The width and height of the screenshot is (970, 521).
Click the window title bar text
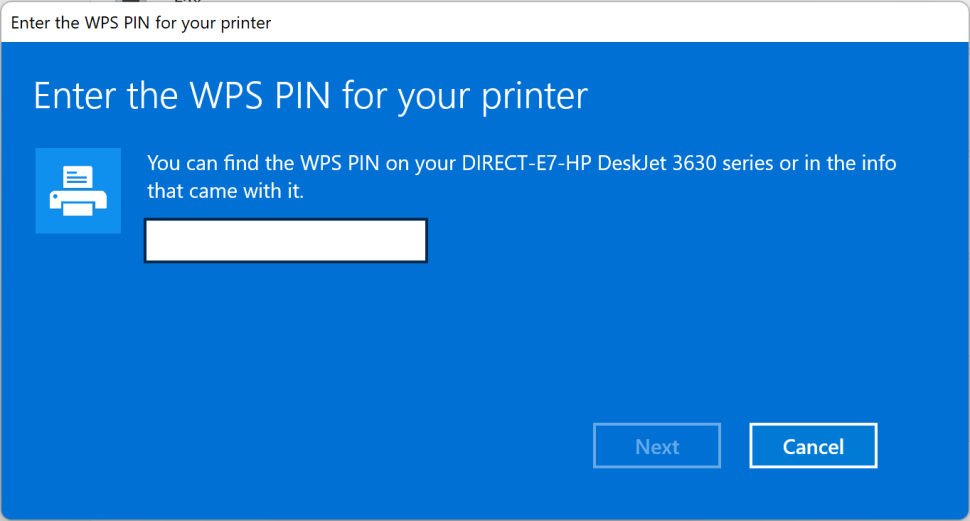click(x=140, y=22)
